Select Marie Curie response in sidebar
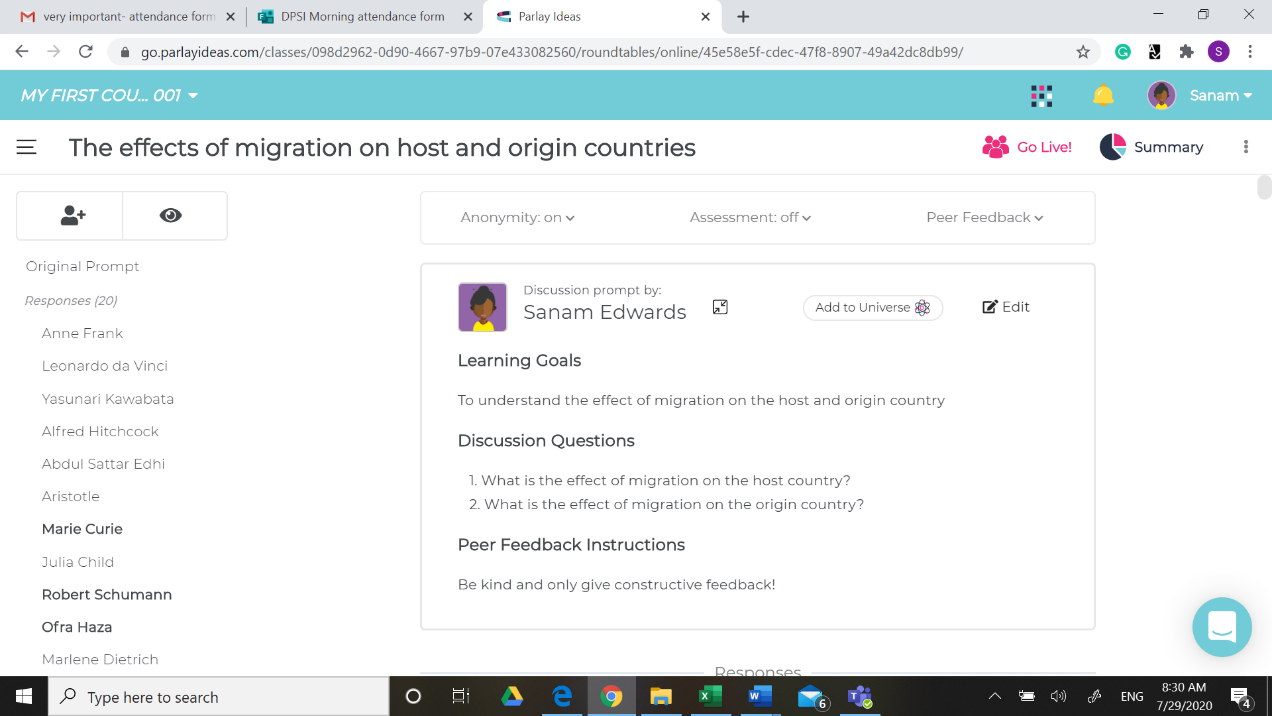Screen dimensions: 1272x716 coord(82,529)
